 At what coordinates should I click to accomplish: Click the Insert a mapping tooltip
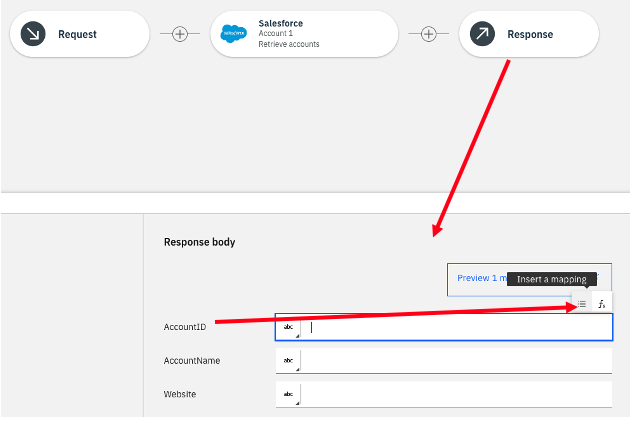tap(551, 279)
